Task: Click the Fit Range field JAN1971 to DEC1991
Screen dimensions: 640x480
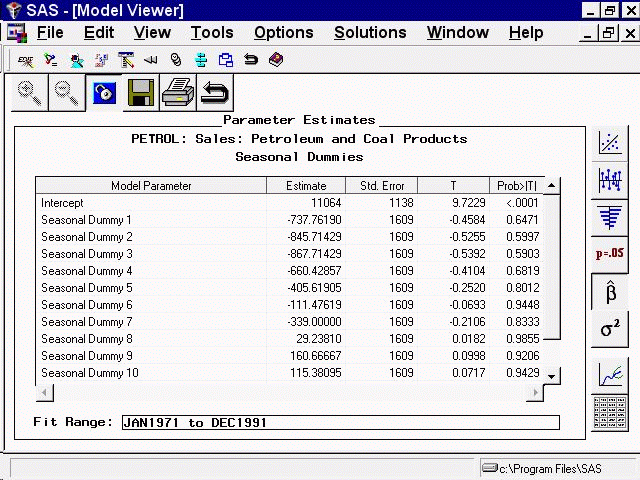Action: tap(340, 422)
